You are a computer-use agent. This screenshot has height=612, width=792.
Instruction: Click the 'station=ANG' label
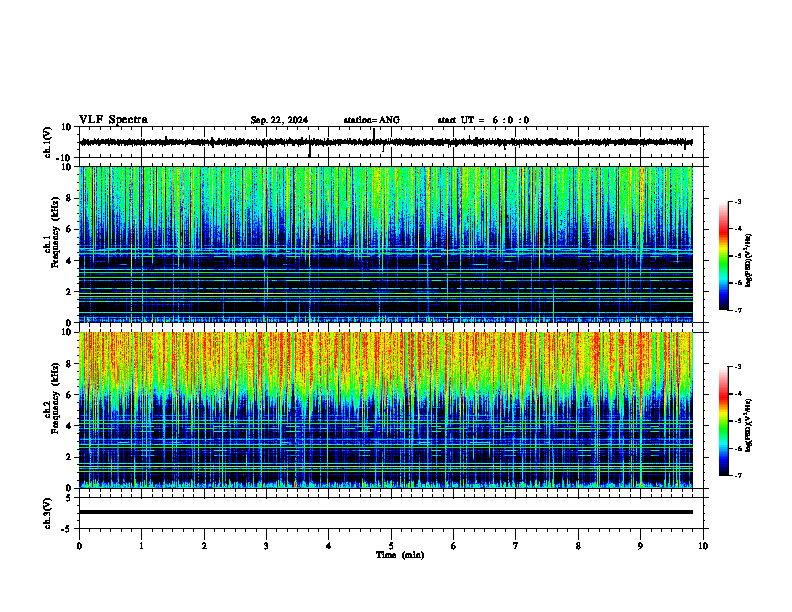click(x=372, y=120)
